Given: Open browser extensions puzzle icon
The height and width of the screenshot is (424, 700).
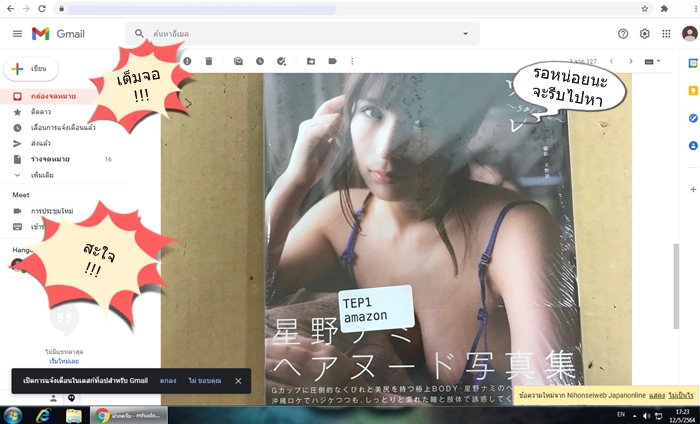Looking at the screenshot, I should [664, 8].
